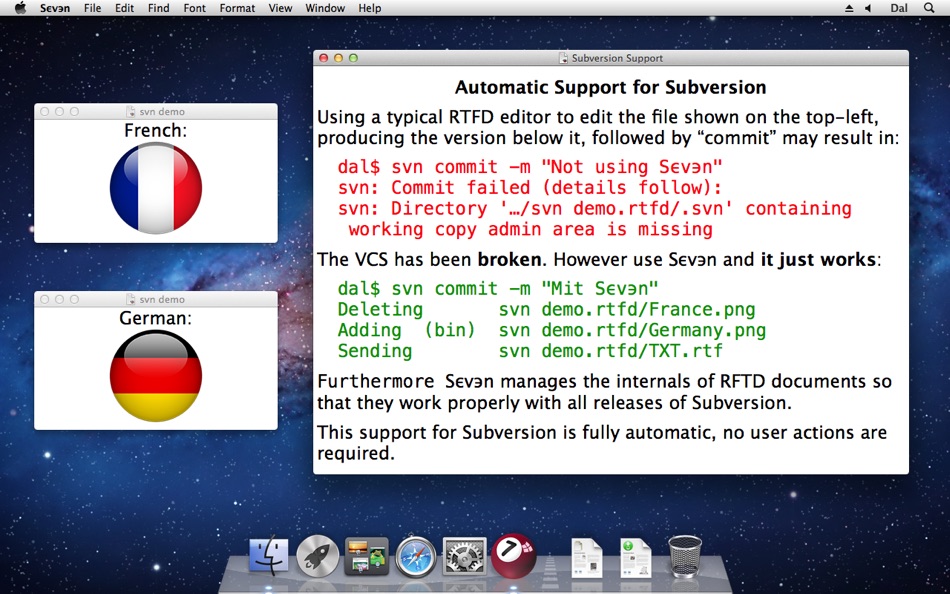The height and width of the screenshot is (594, 950).
Task: Open Spotlight search magnifier
Action: pos(929,8)
